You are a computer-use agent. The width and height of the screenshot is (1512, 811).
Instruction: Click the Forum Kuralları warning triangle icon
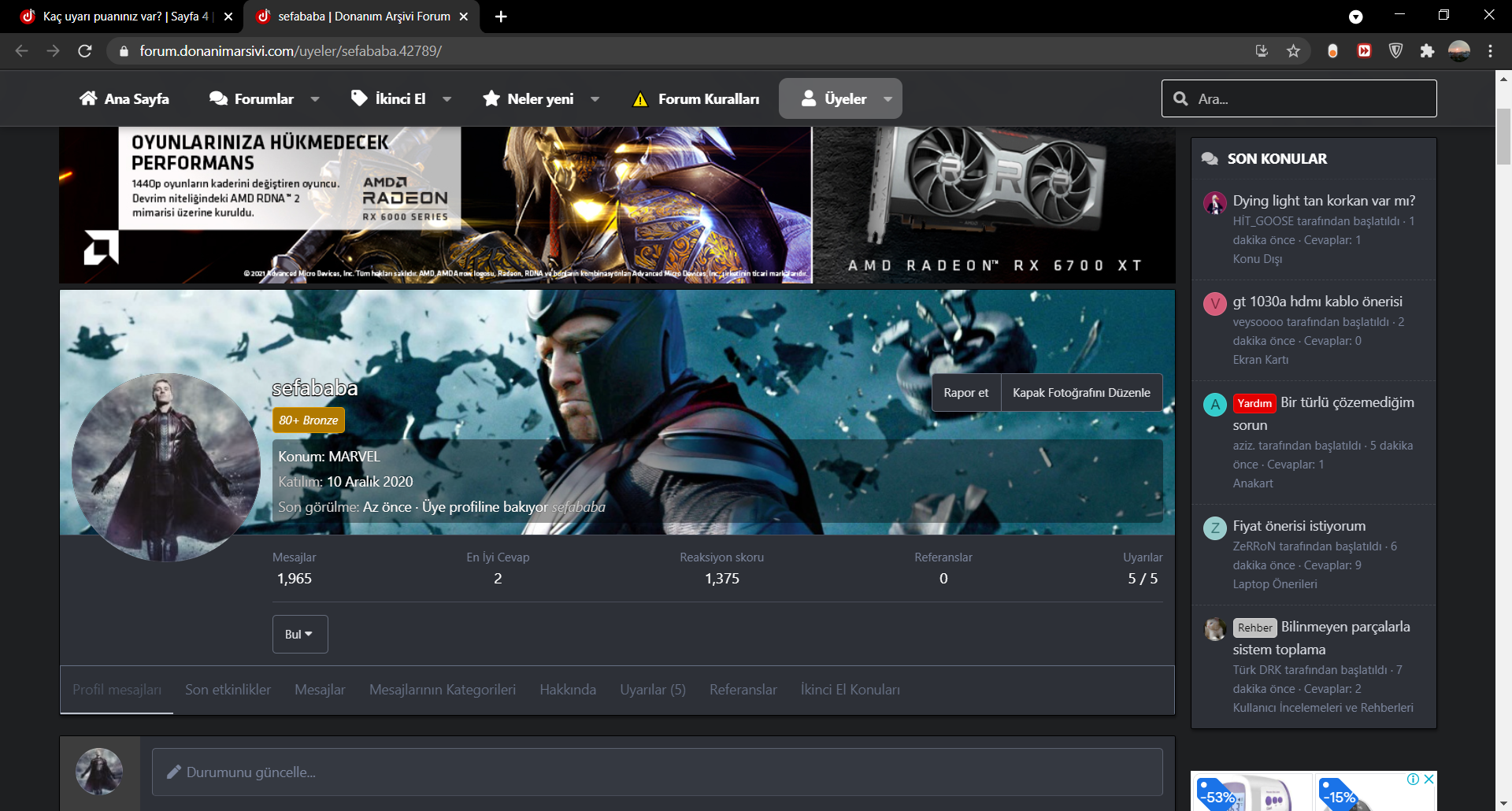click(640, 99)
